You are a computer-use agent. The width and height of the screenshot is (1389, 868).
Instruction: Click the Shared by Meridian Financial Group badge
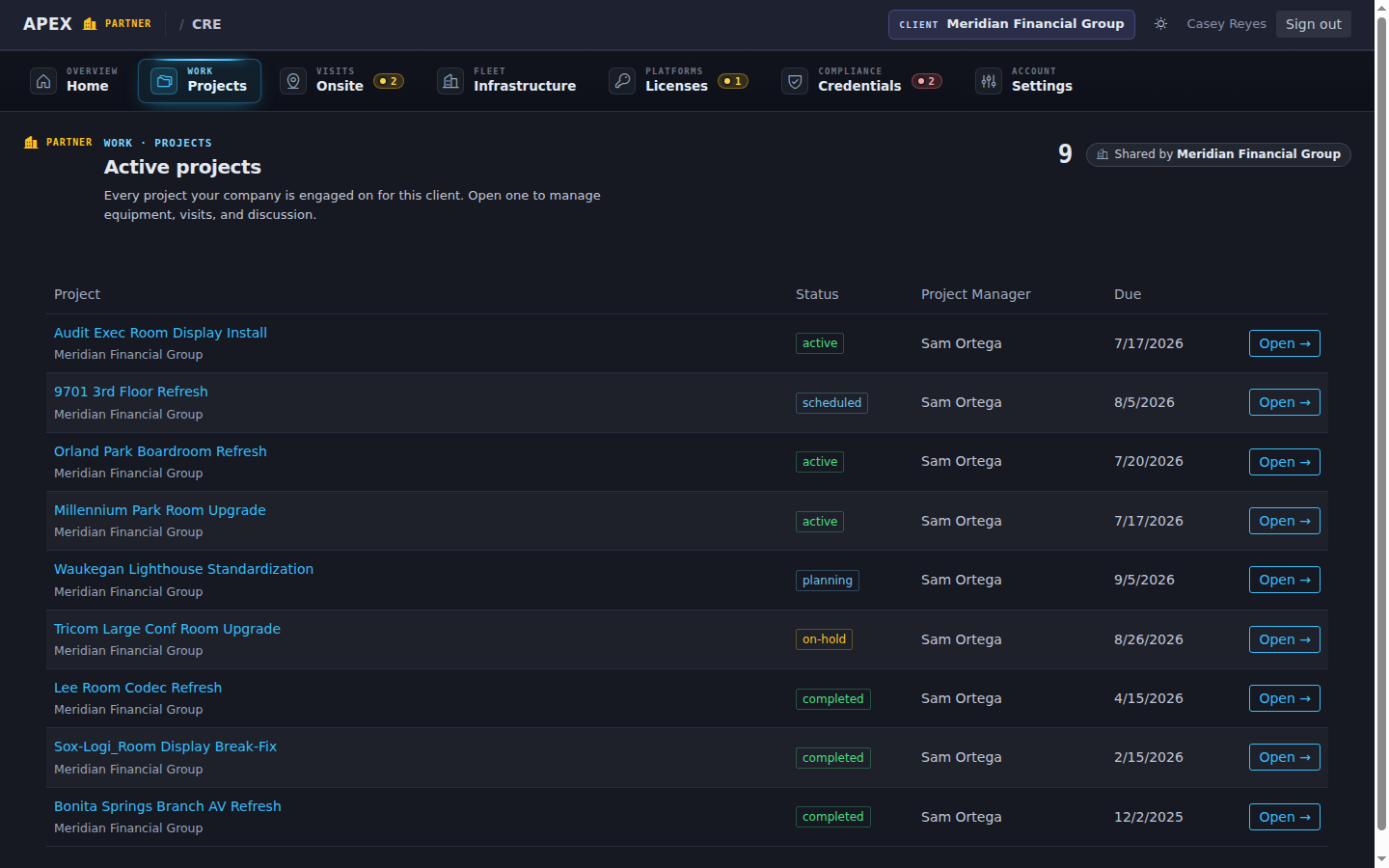(x=1218, y=154)
